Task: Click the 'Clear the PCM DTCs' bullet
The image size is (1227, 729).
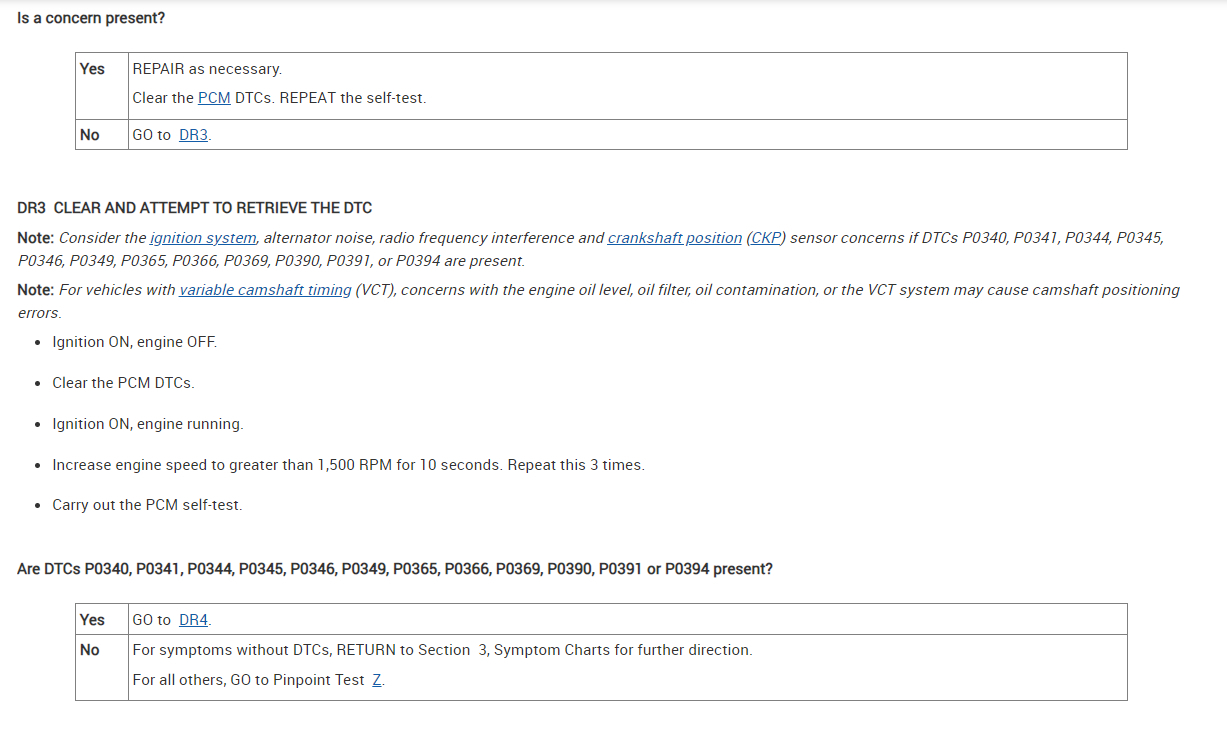Action: click(123, 383)
